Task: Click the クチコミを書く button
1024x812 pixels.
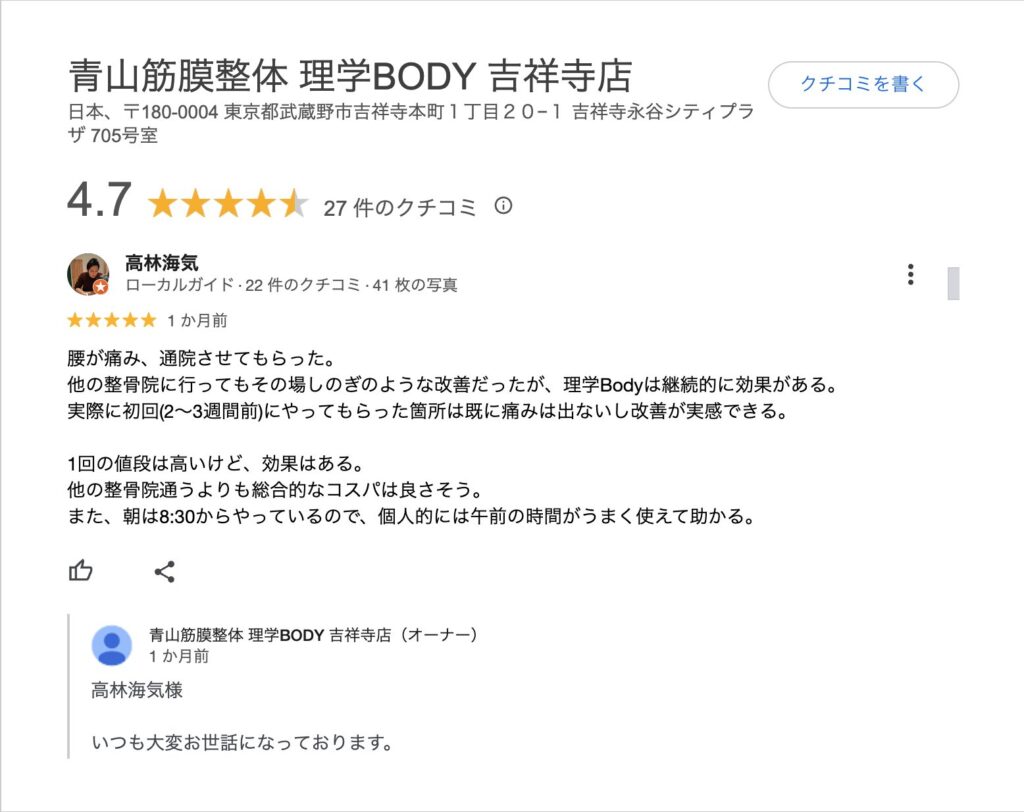Action: 863,84
